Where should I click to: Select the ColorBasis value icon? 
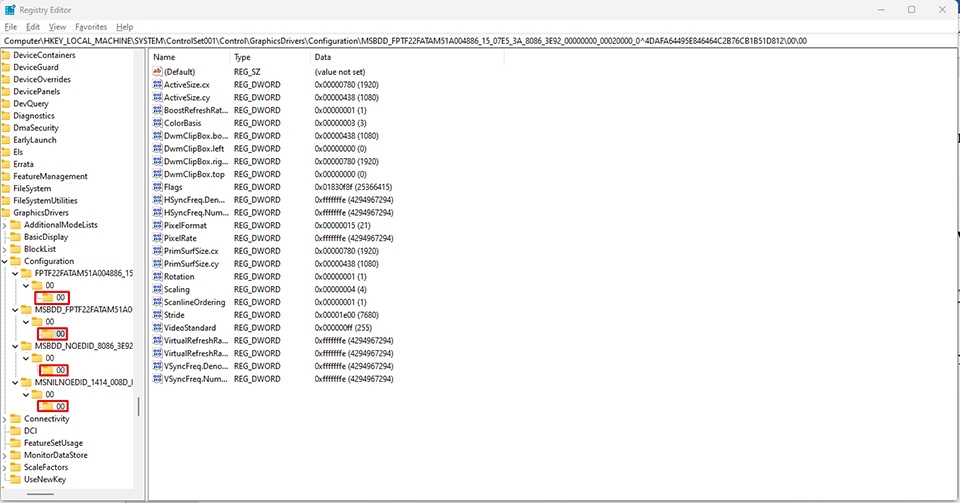tap(157, 123)
